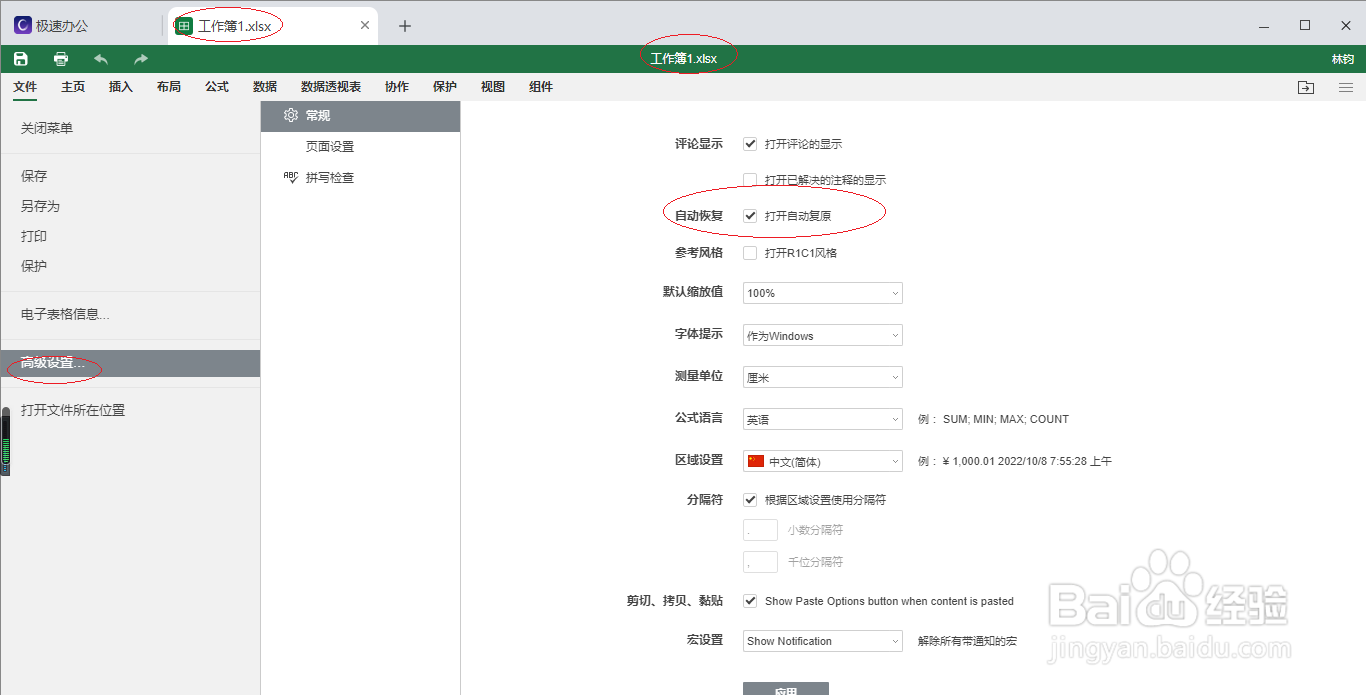Click the Undo arrow icon
This screenshot has width=1366, height=695.
99,58
